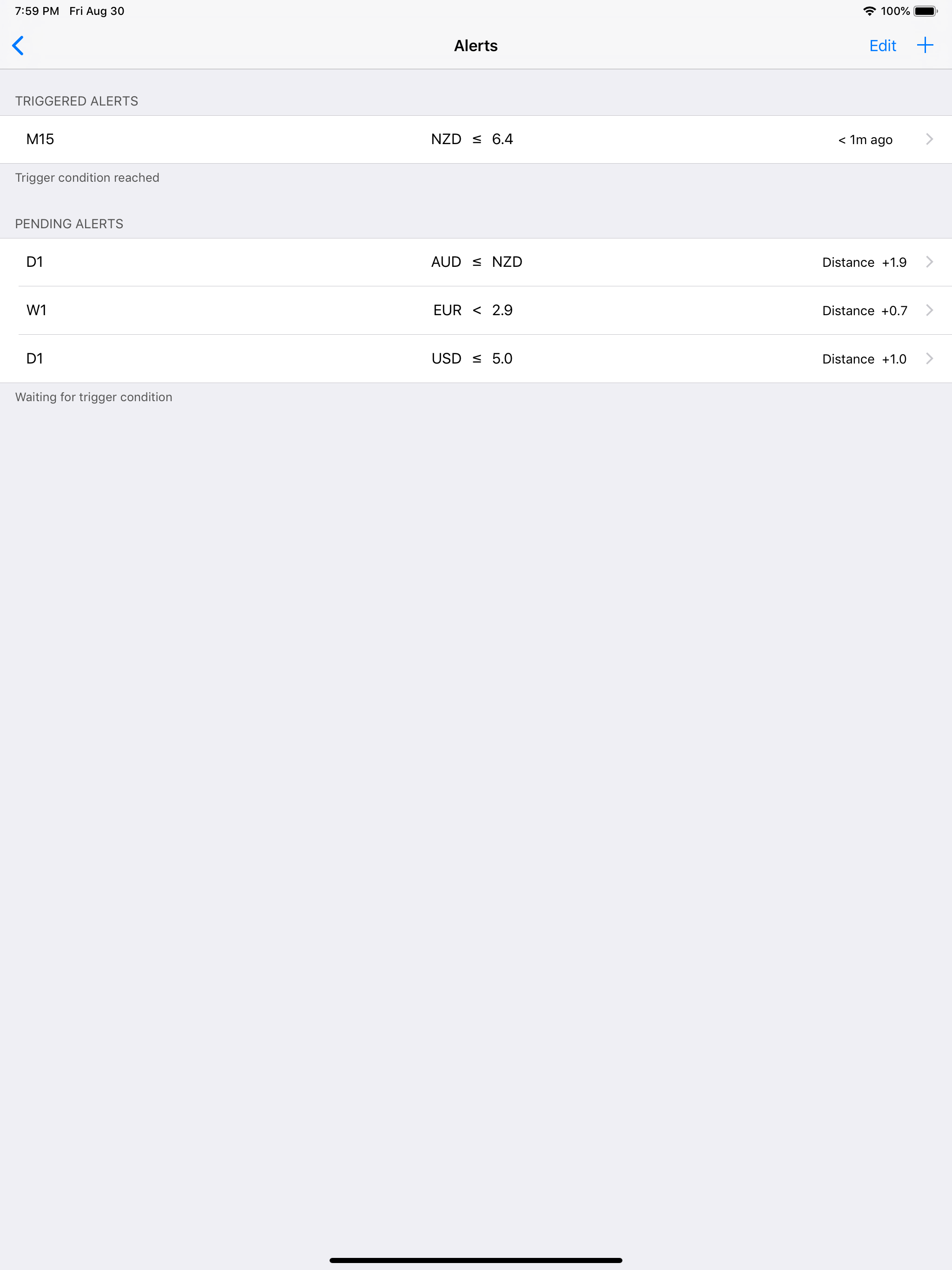Tap the battery indicator in status bar
The height and width of the screenshot is (1270, 952).
pyautogui.click(x=926, y=10)
